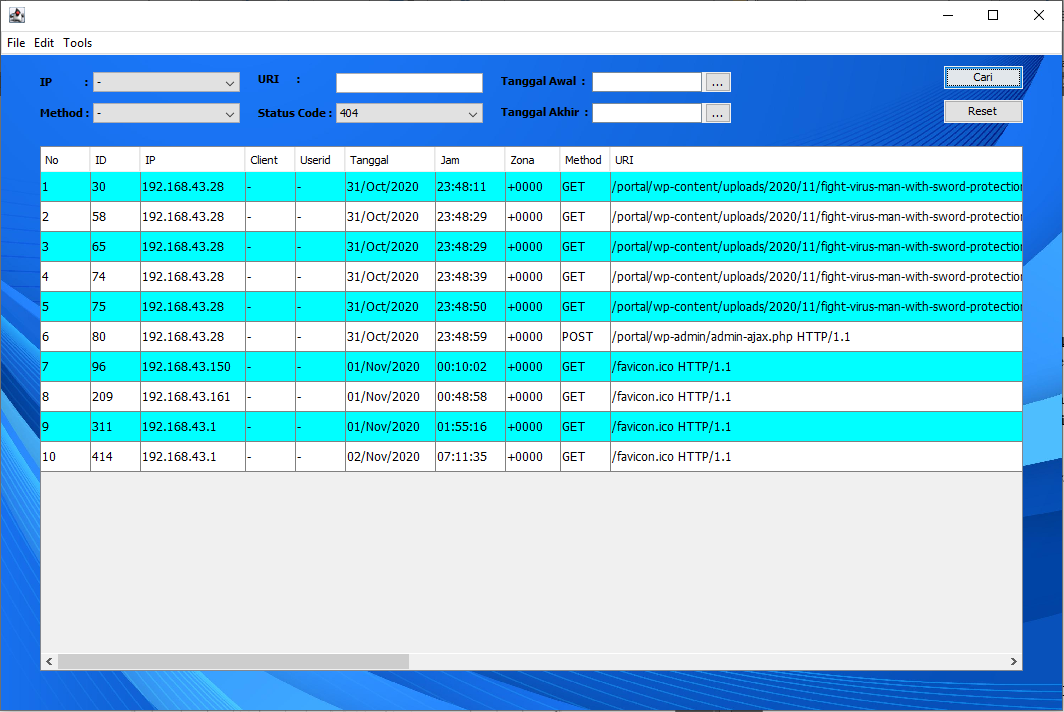The image size is (1064, 712).
Task: Click the Java application icon in title bar
Action: click(x=16, y=15)
